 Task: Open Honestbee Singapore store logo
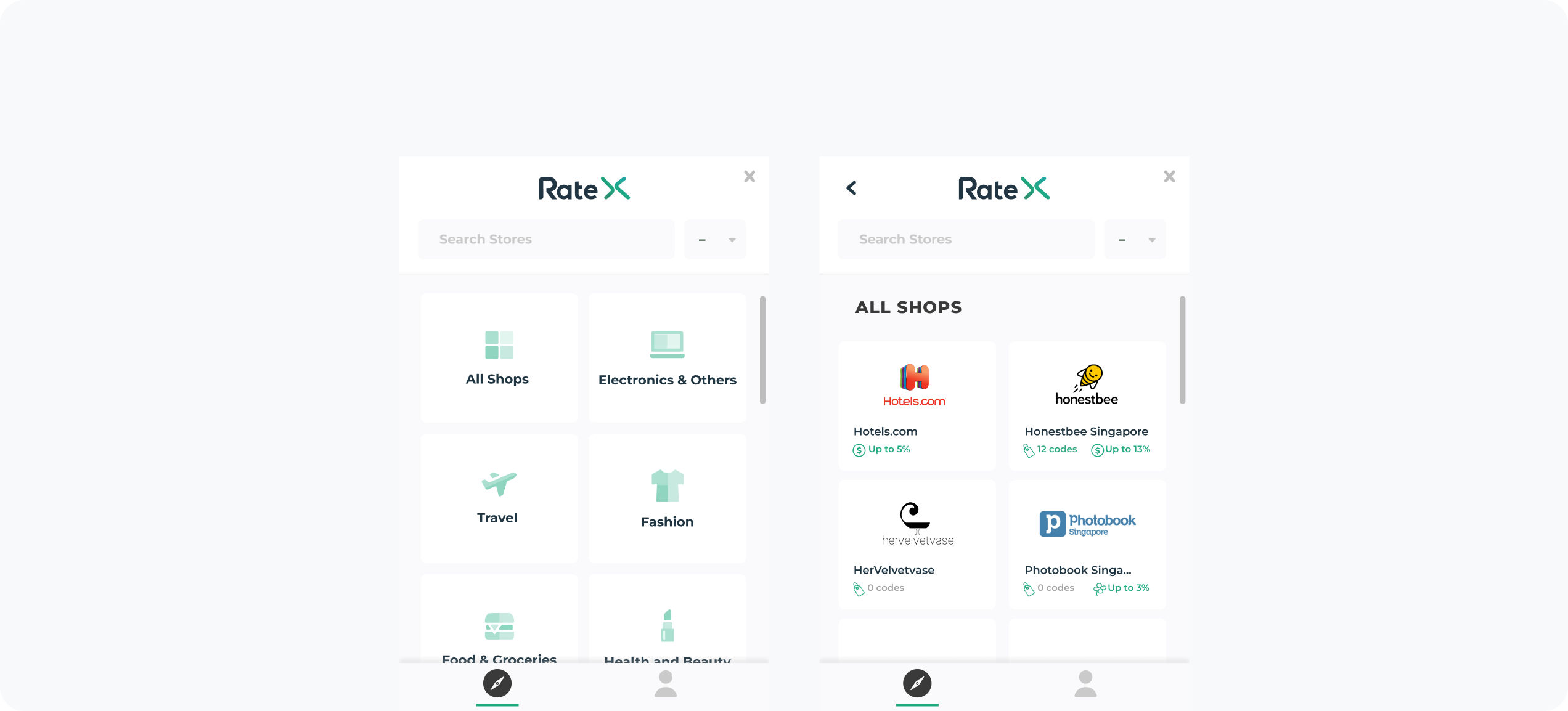click(x=1087, y=385)
